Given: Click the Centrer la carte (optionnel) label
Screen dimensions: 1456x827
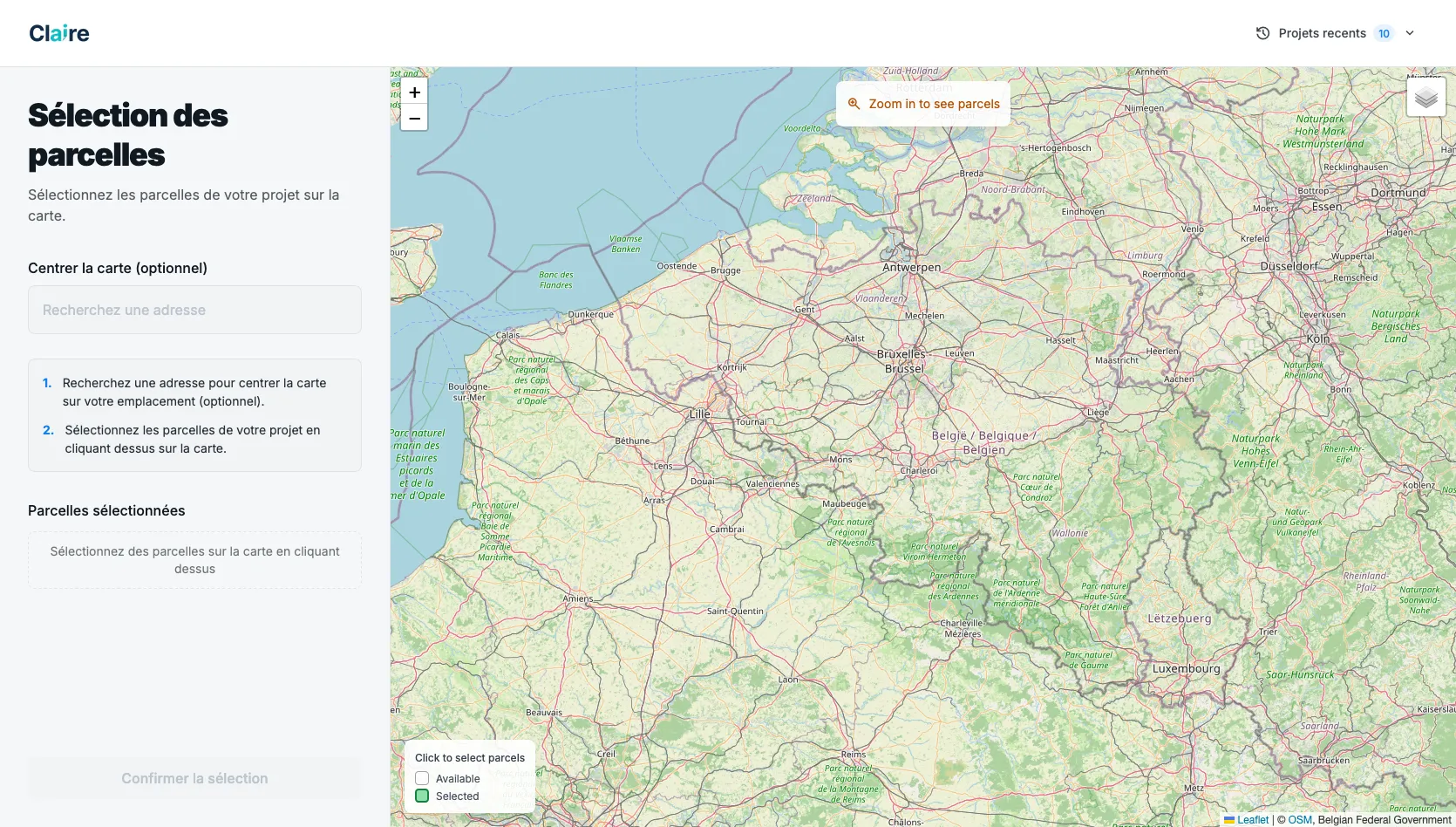Looking at the screenshot, I should [x=118, y=268].
